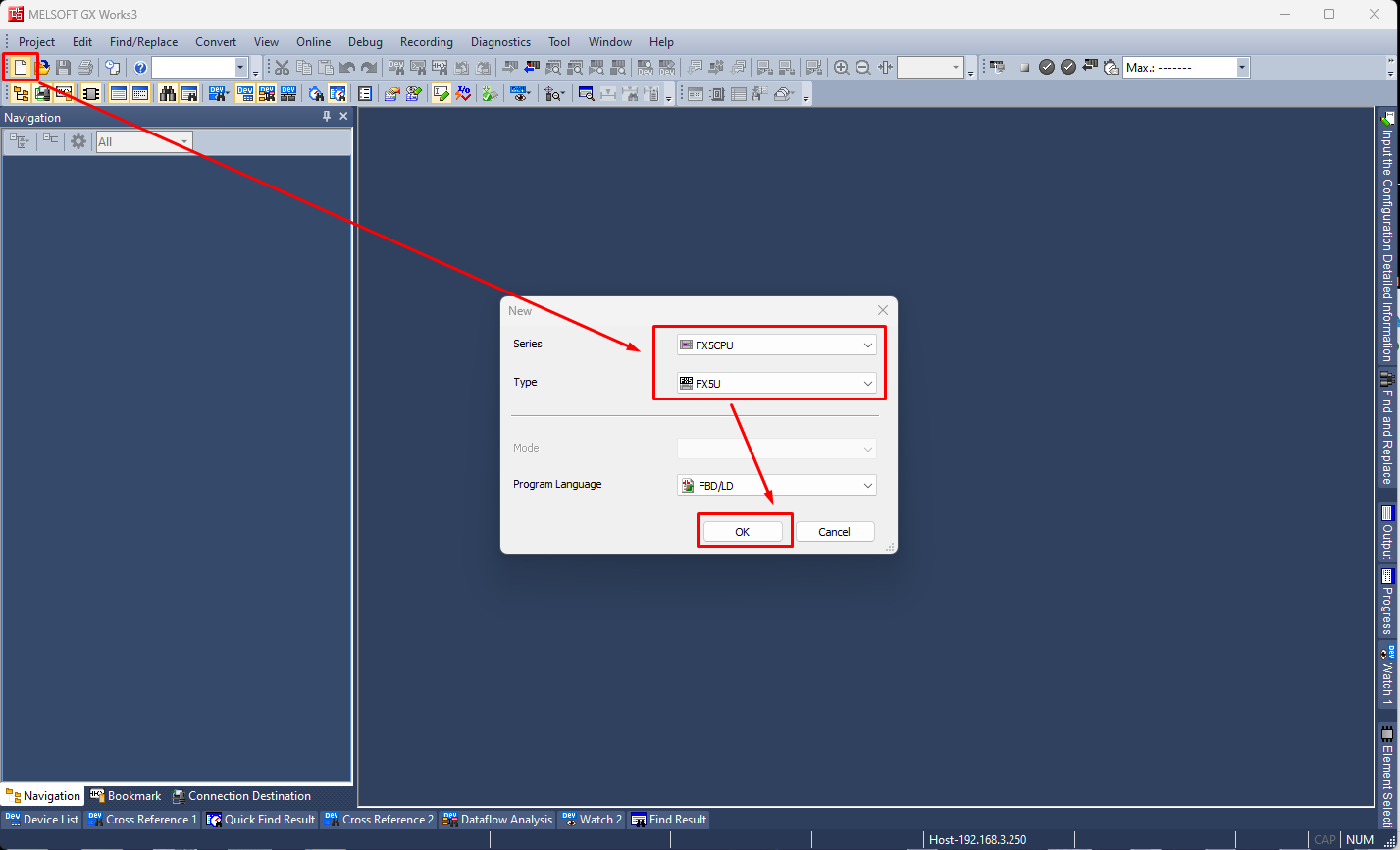This screenshot has height=850, width=1400.
Task: Open the Watch 2 tab
Action: (592, 820)
